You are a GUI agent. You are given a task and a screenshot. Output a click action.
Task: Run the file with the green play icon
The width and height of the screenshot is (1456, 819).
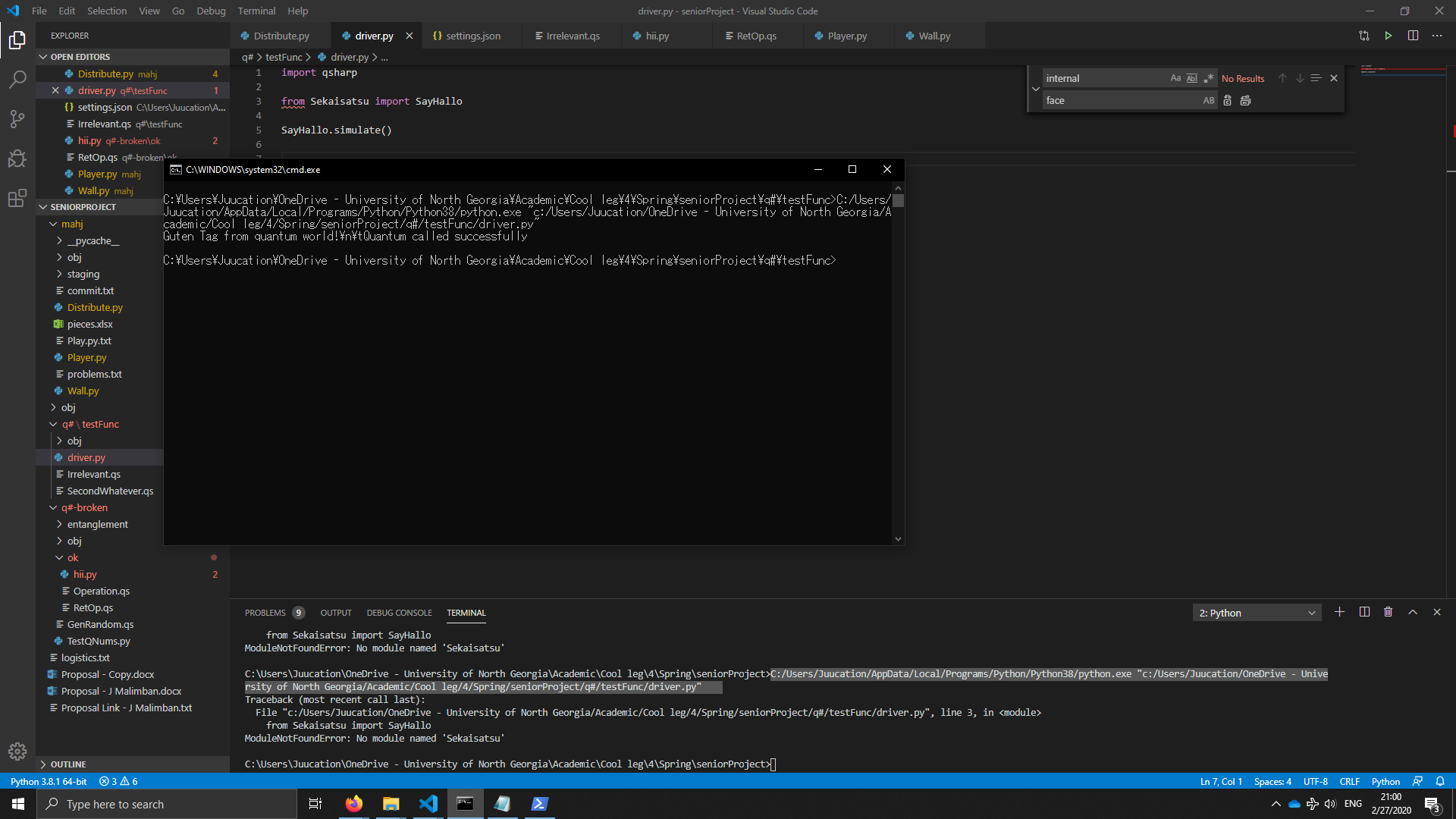pyautogui.click(x=1389, y=35)
